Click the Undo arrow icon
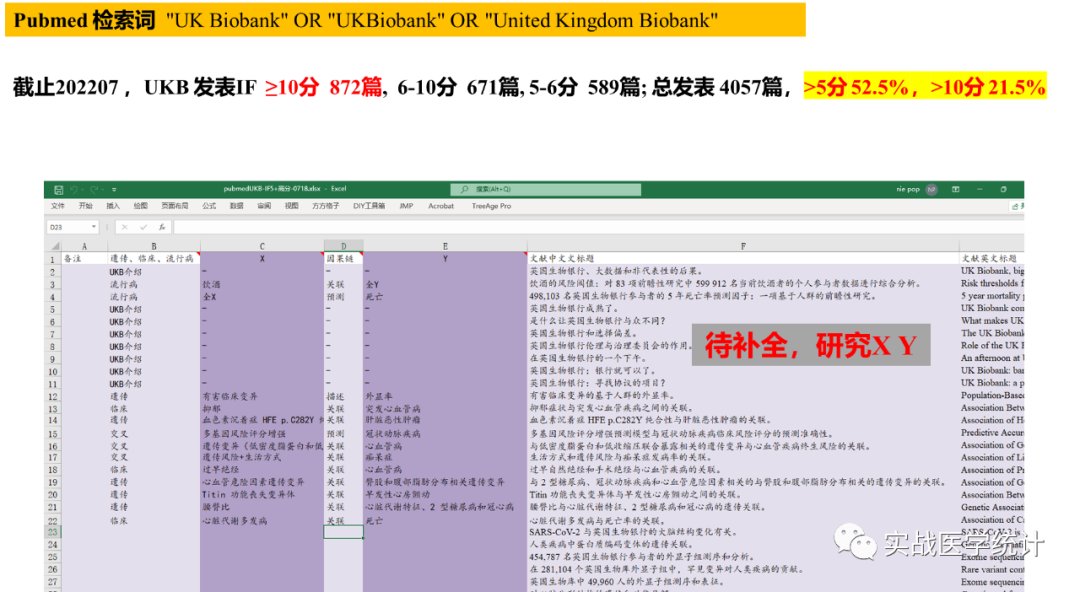Image resolution: width=1080 pixels, height=592 pixels. click(75, 190)
